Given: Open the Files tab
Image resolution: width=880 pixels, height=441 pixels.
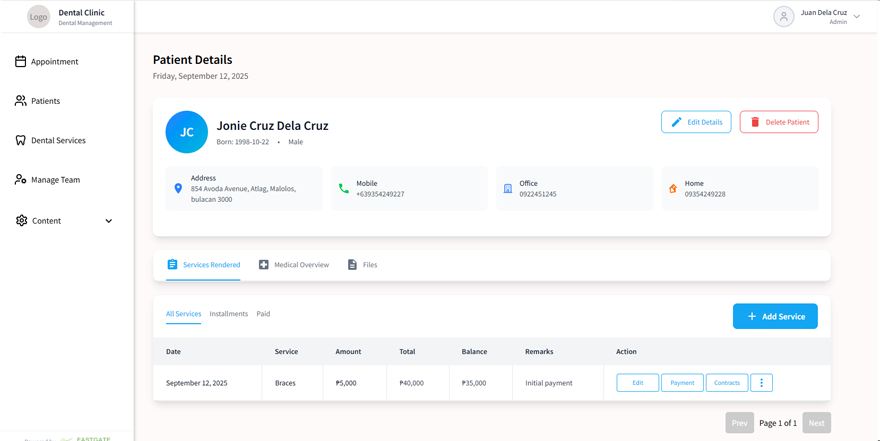Looking at the screenshot, I should point(362,265).
